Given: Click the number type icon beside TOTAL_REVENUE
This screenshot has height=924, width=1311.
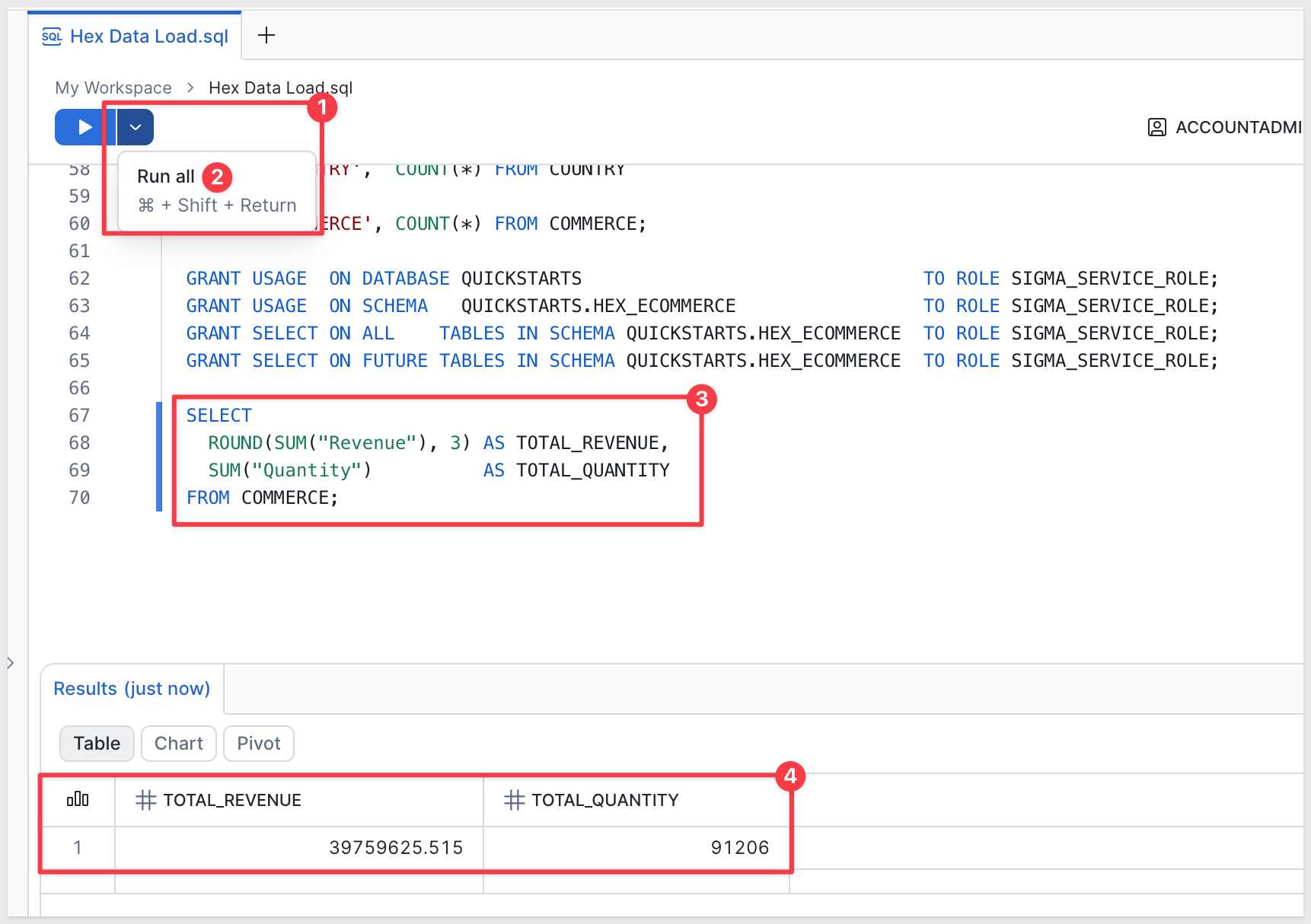Looking at the screenshot, I should (145, 800).
